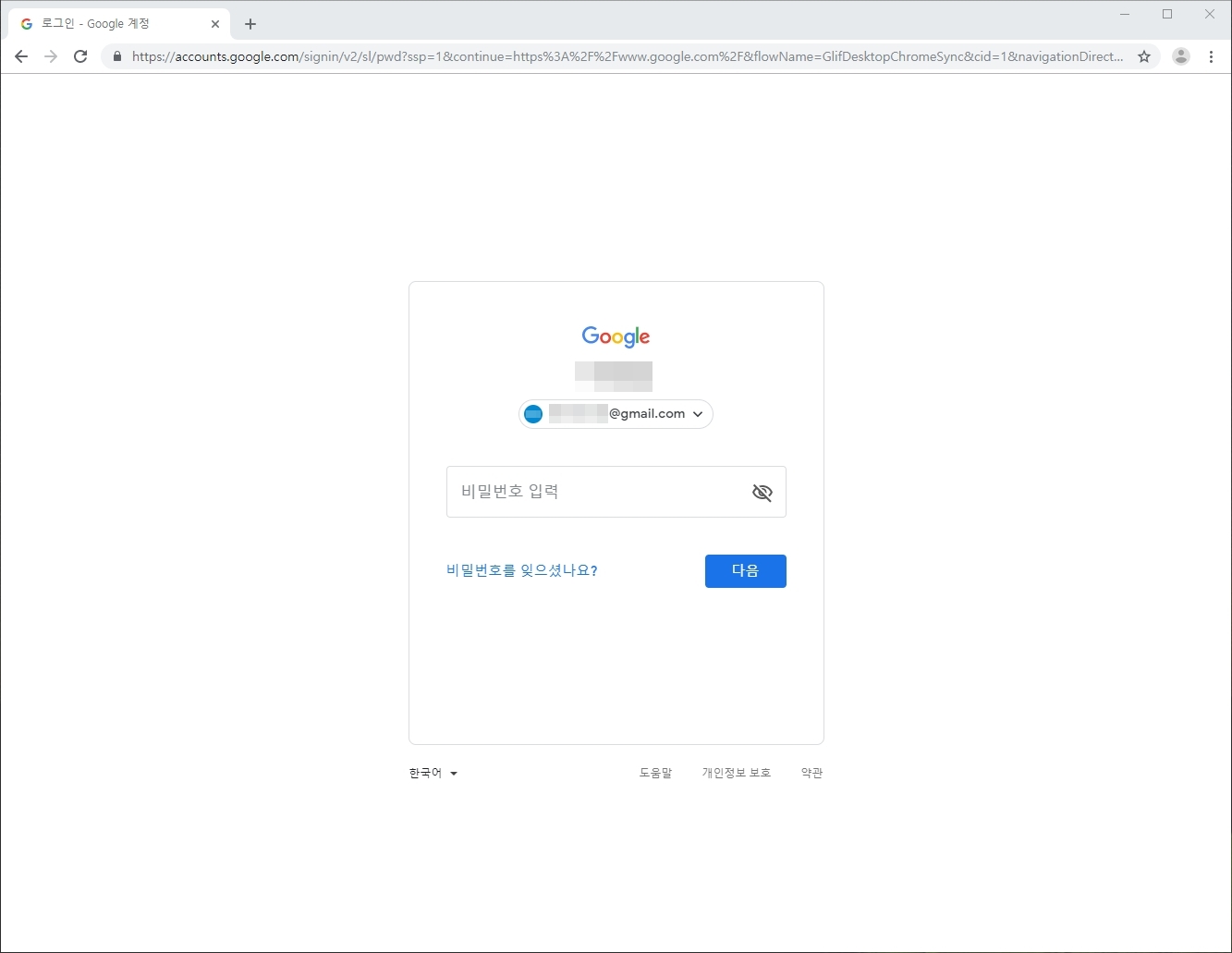Close the Chrome window

pos(1210,14)
